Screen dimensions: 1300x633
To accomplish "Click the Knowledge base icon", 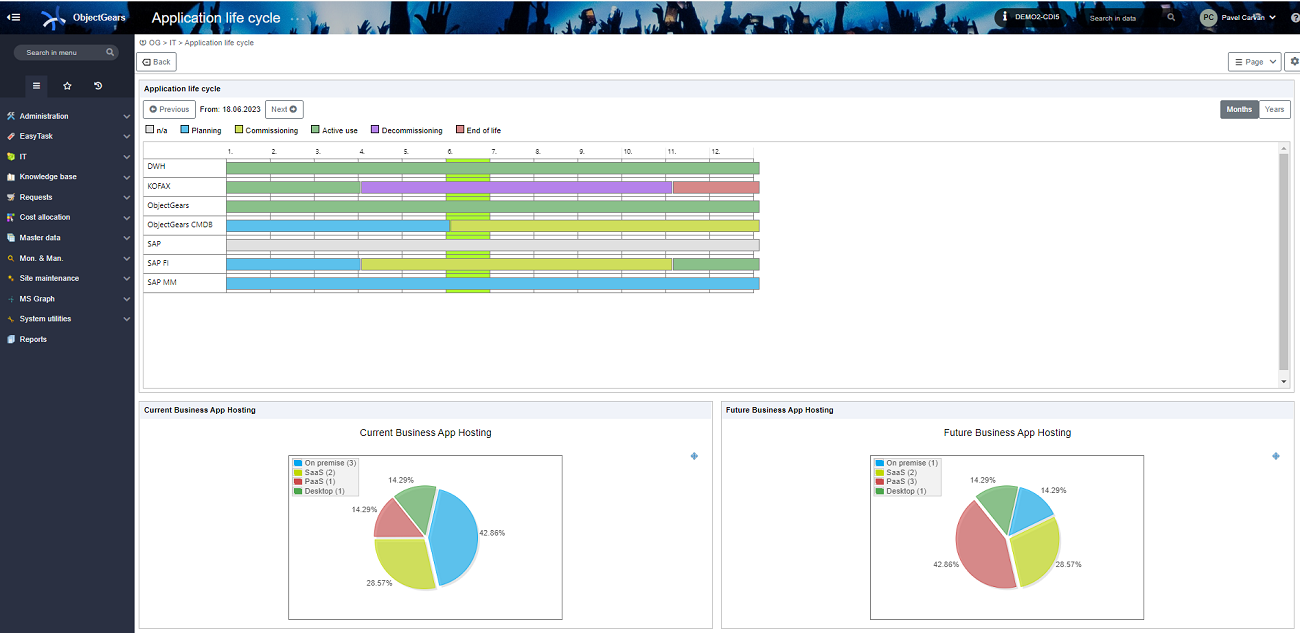I will click(x=10, y=177).
